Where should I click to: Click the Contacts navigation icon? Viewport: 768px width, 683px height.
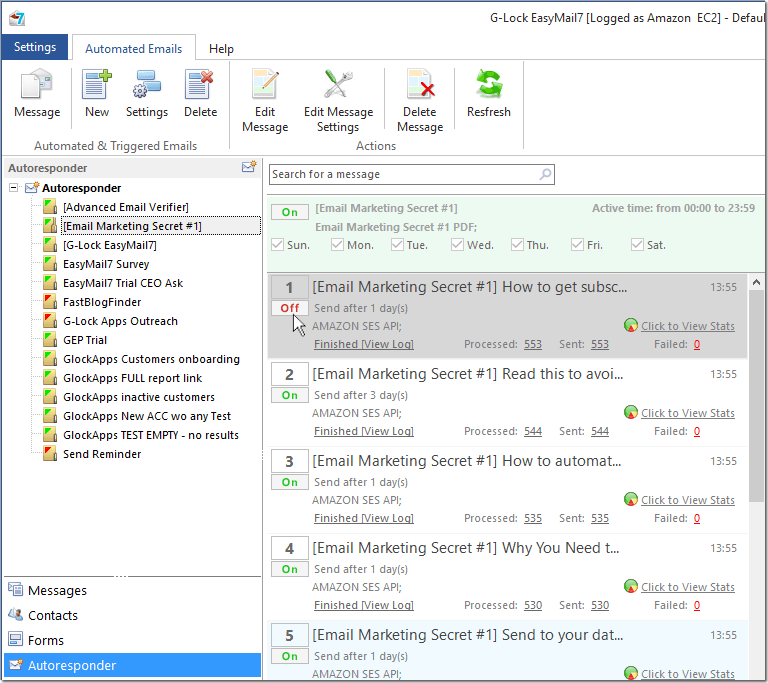[x=16, y=614]
